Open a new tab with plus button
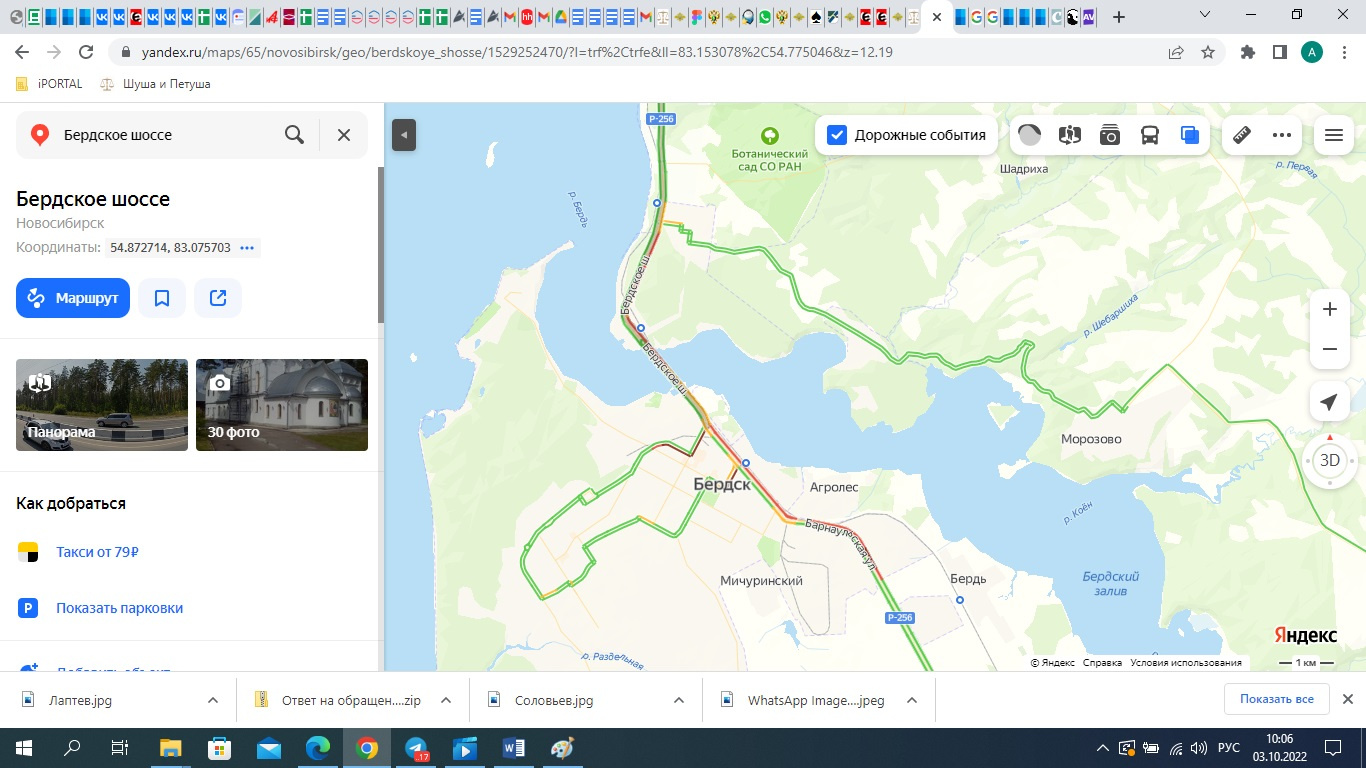 (x=1118, y=17)
